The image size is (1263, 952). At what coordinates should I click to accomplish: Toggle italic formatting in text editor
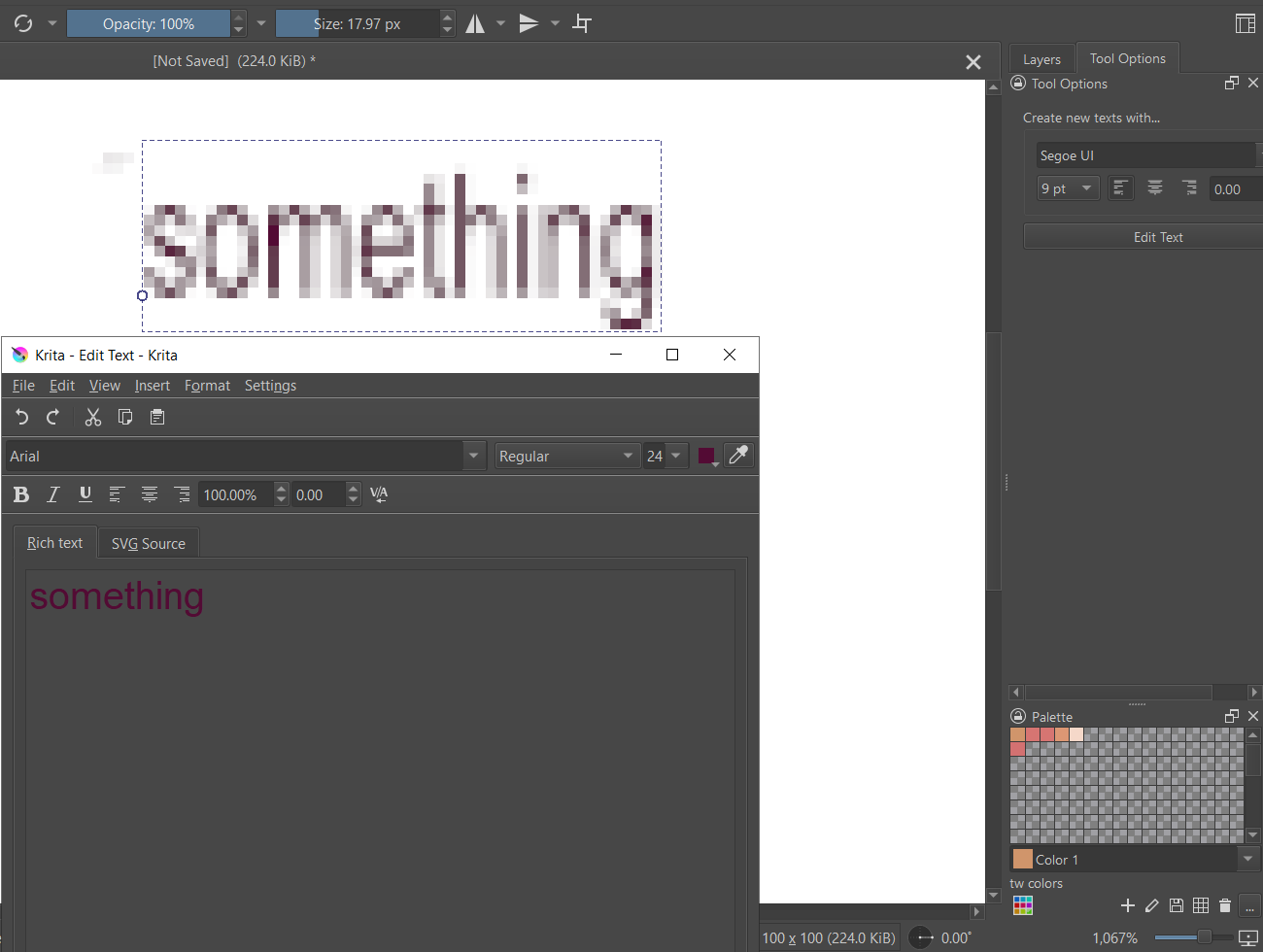(x=53, y=494)
